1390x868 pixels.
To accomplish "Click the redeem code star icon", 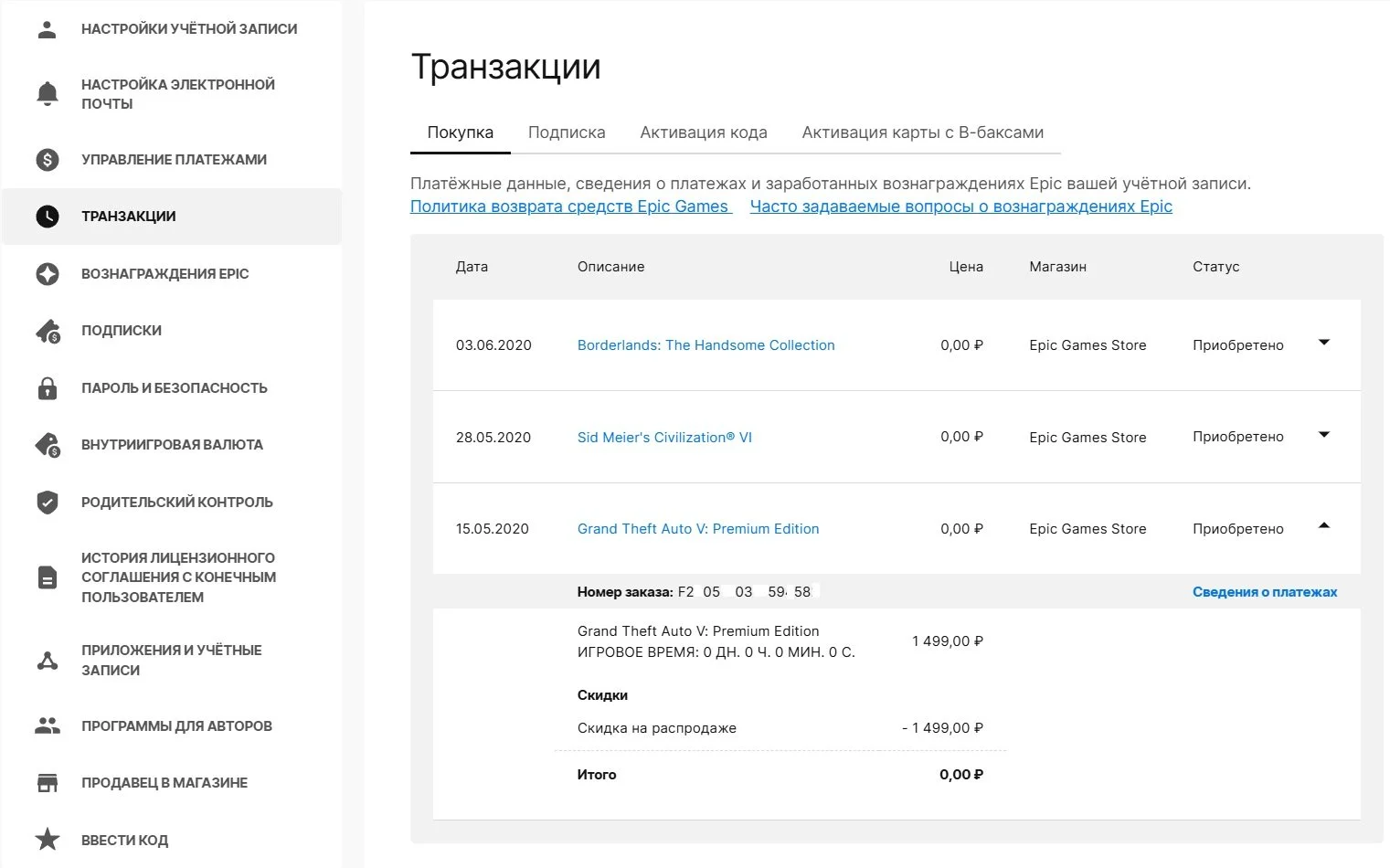I will [47, 840].
